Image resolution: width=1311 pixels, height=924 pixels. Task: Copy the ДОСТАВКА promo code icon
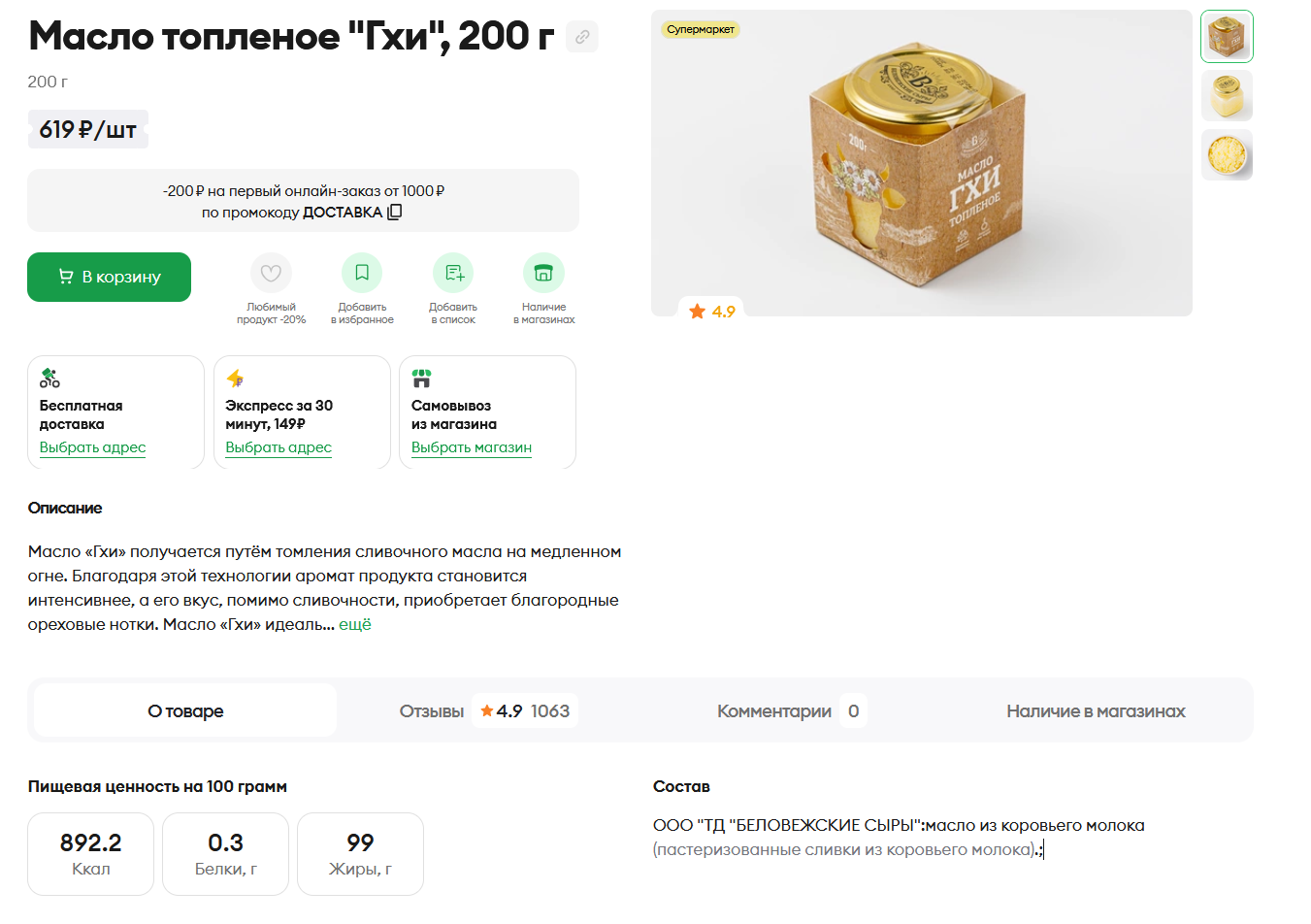click(394, 213)
